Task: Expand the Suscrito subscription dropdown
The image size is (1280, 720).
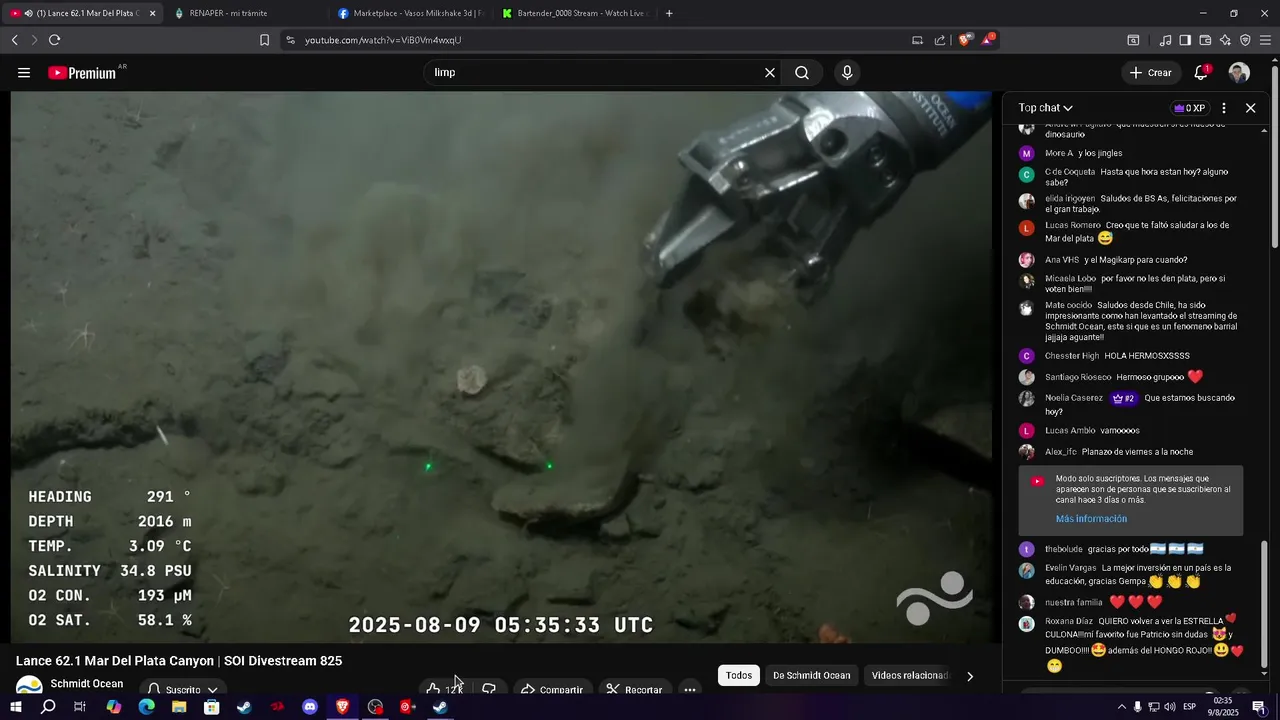Action: point(182,689)
